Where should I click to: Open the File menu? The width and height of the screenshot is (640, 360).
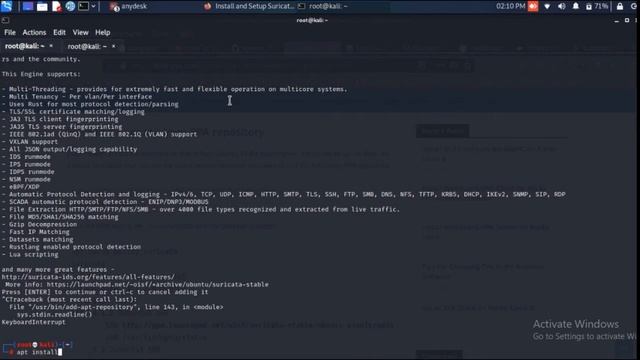point(10,32)
